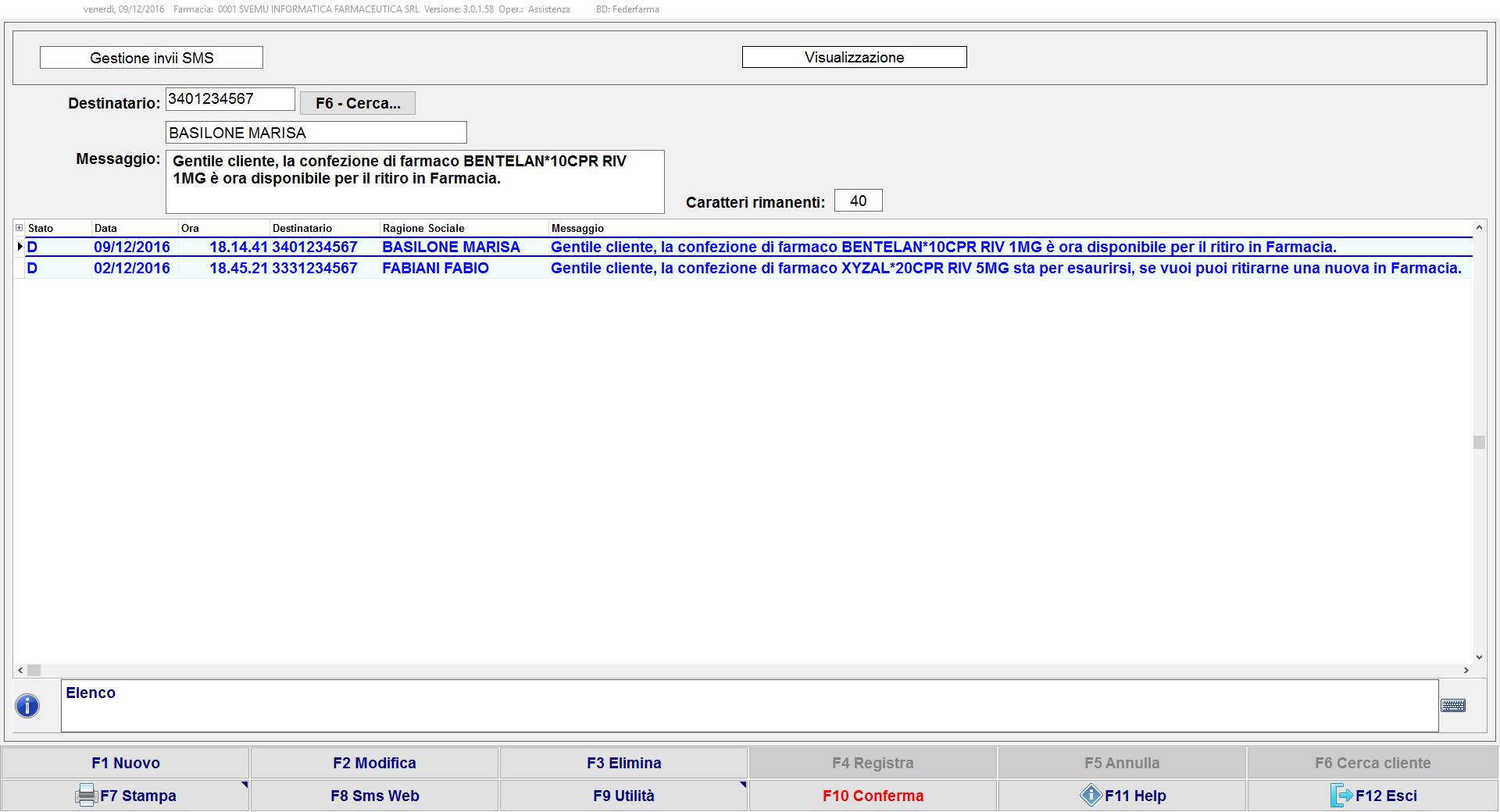1500x812 pixels.
Task: Sort by the Data column header
Action: (x=105, y=228)
